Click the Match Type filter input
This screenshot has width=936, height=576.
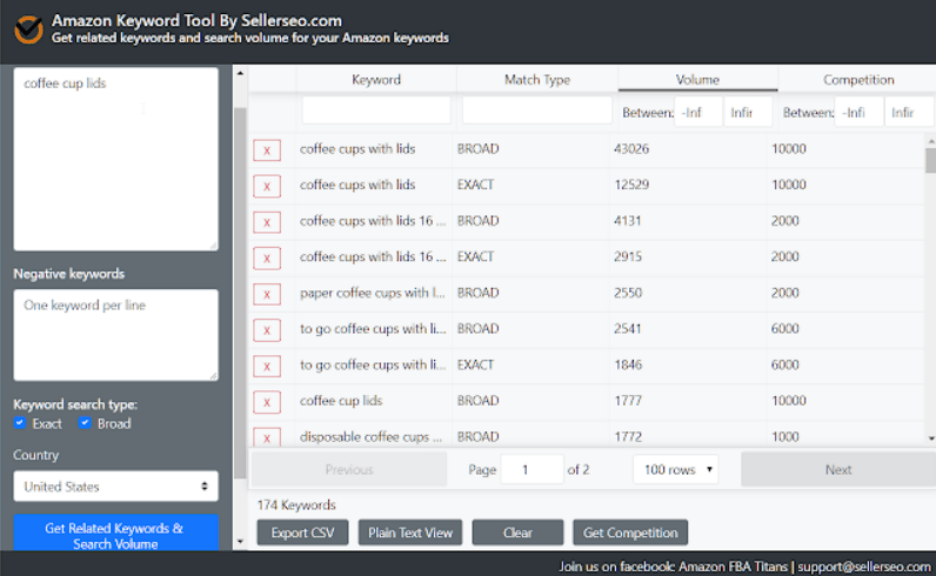tap(537, 110)
